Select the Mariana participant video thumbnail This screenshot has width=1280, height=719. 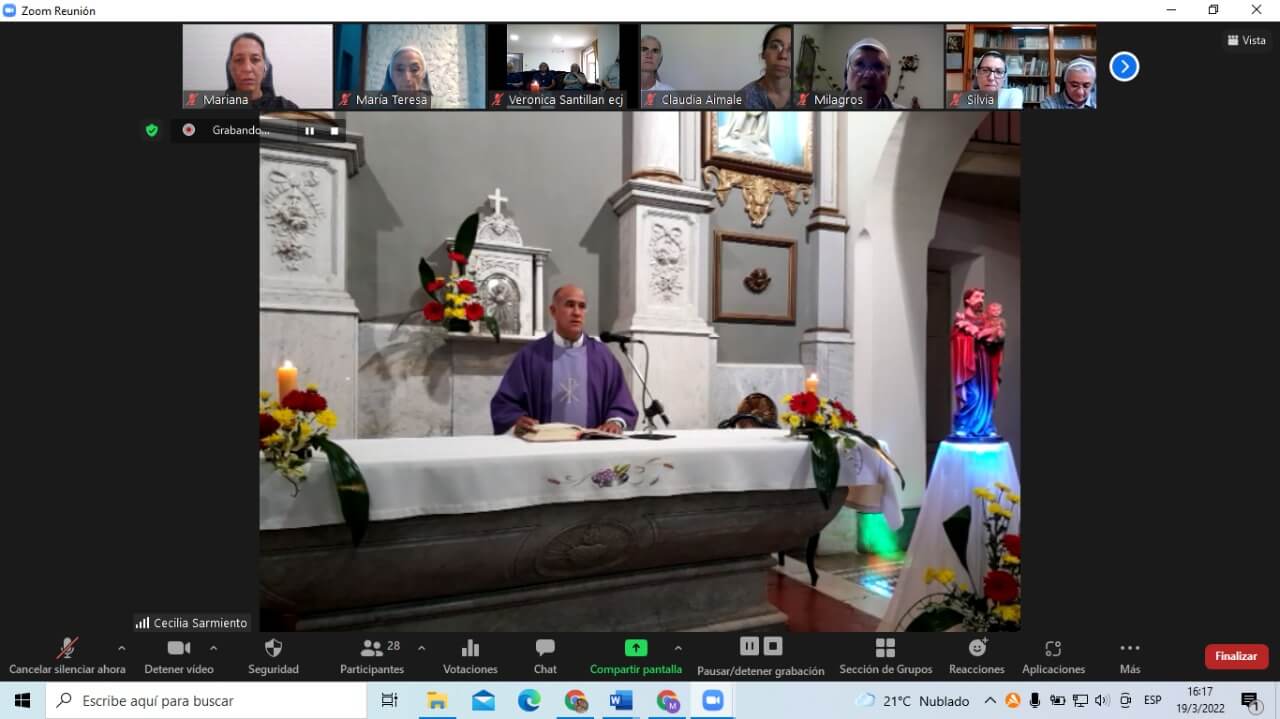pyautogui.click(x=257, y=67)
